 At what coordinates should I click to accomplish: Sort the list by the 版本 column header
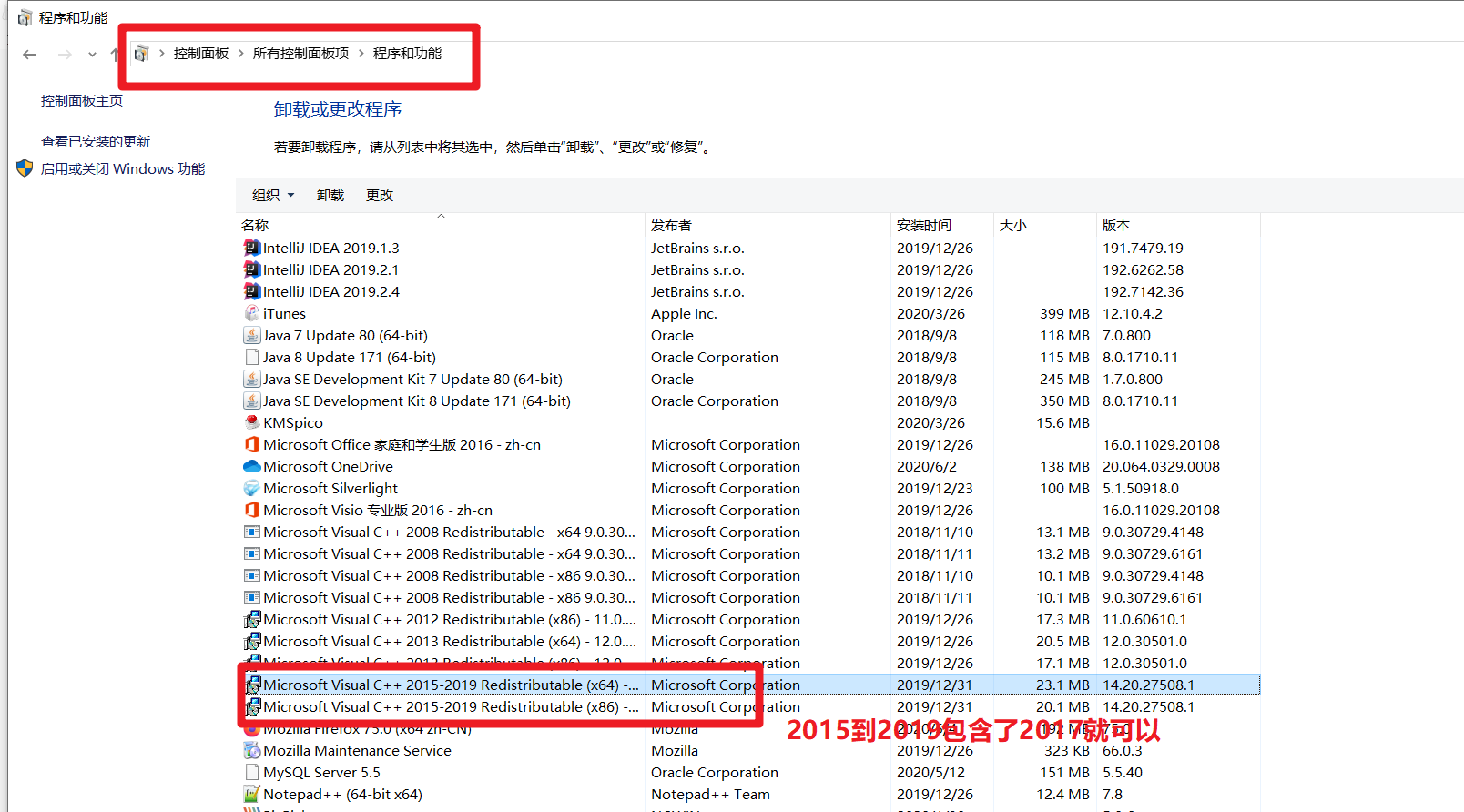click(x=1178, y=225)
